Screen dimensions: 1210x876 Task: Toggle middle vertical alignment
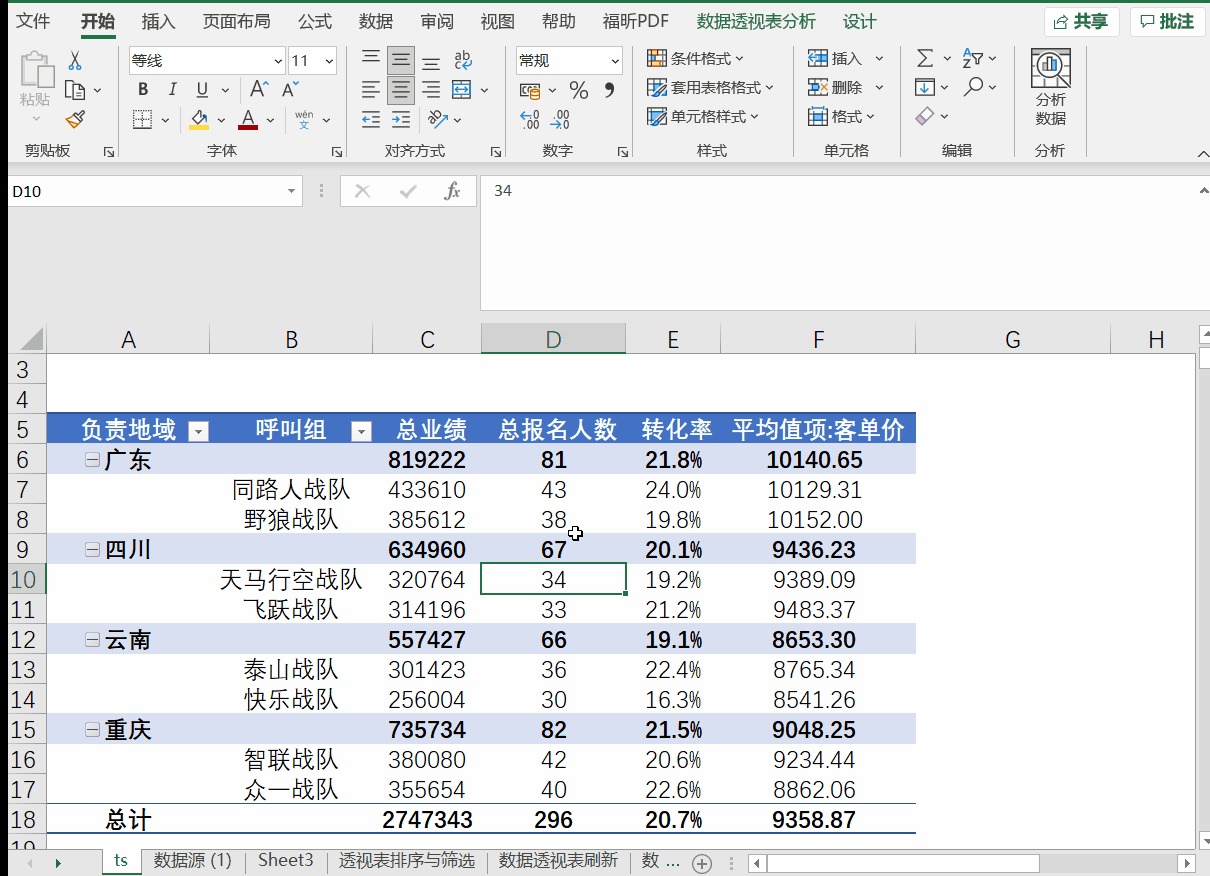(x=401, y=61)
